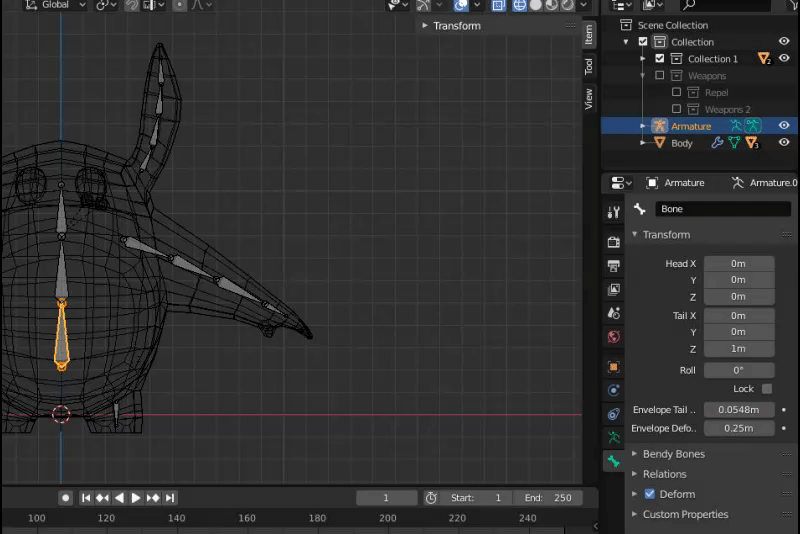Toggle the bone Lock checkbox
Image resolution: width=800 pixels, height=534 pixels.
767,388
